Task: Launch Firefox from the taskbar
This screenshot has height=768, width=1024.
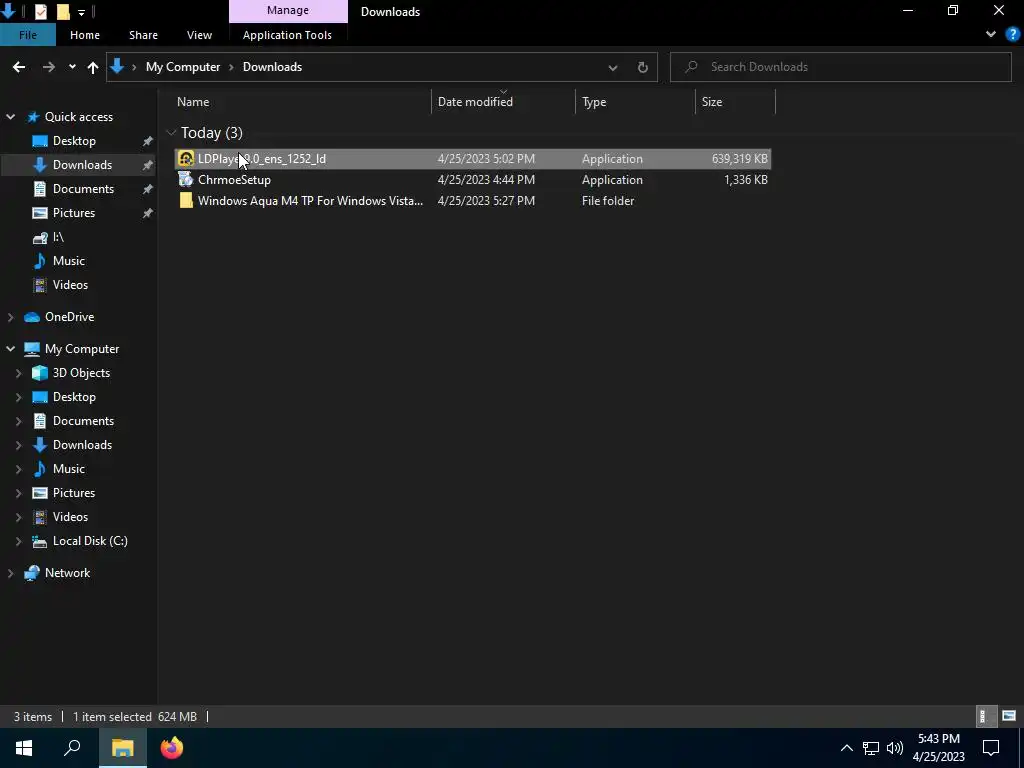Action: pyautogui.click(x=172, y=748)
